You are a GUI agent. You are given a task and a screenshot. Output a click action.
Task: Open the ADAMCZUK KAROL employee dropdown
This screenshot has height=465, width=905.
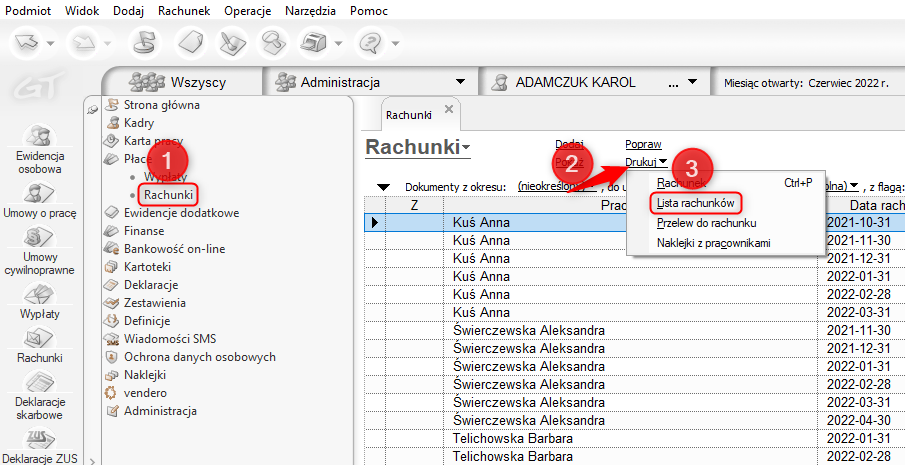click(x=693, y=82)
